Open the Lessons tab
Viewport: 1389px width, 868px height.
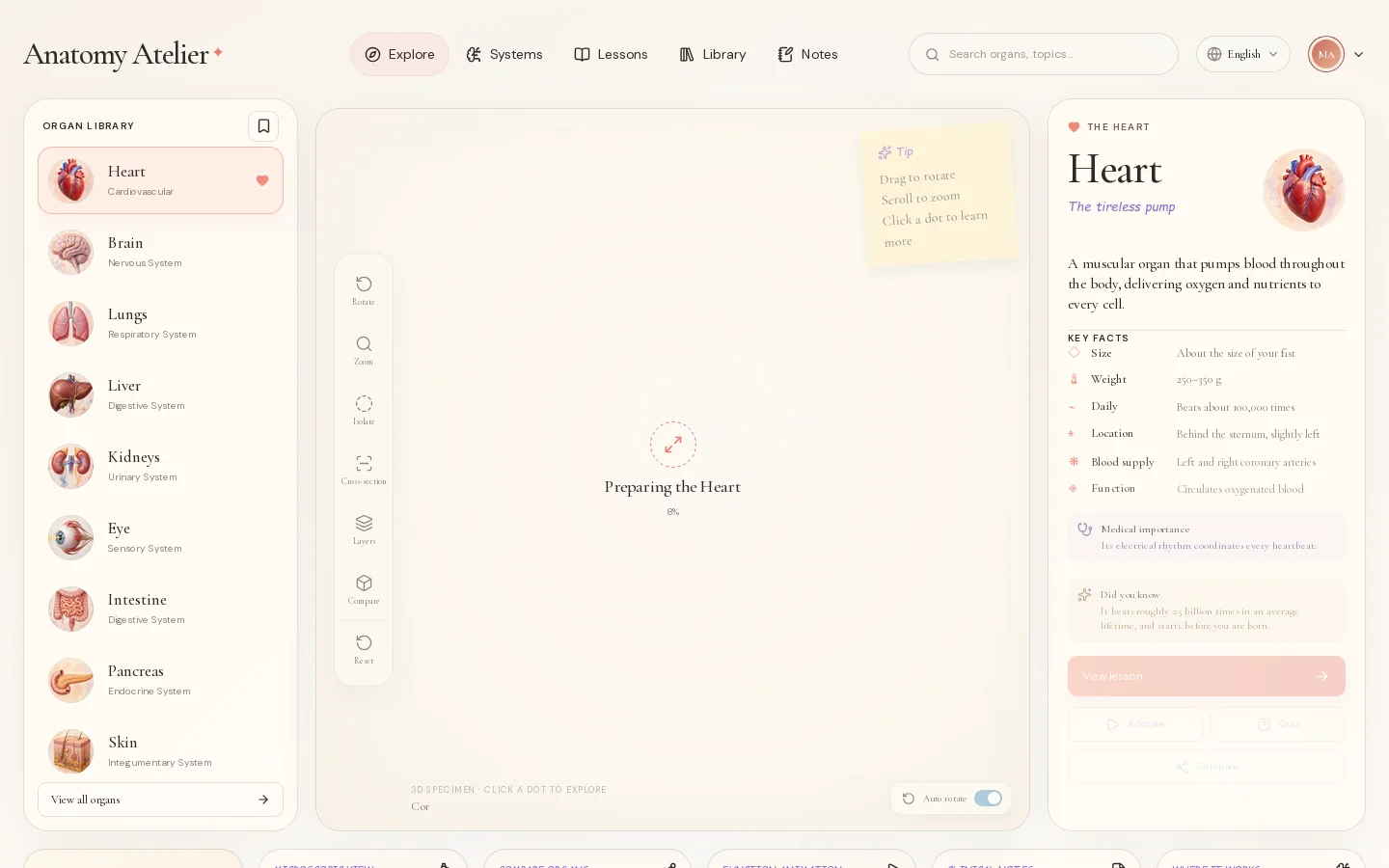pyautogui.click(x=612, y=54)
